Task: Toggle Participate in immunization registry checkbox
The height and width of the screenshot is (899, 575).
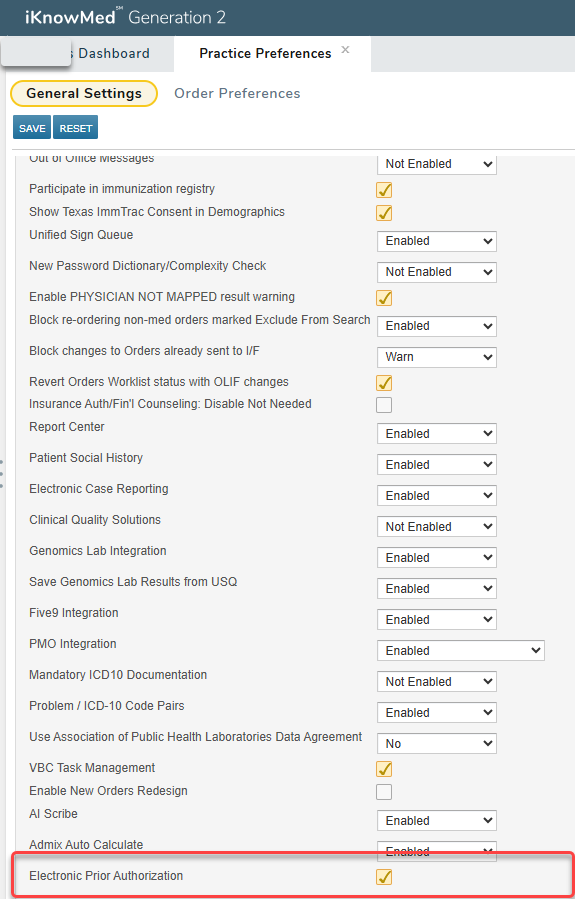Action: (384, 190)
